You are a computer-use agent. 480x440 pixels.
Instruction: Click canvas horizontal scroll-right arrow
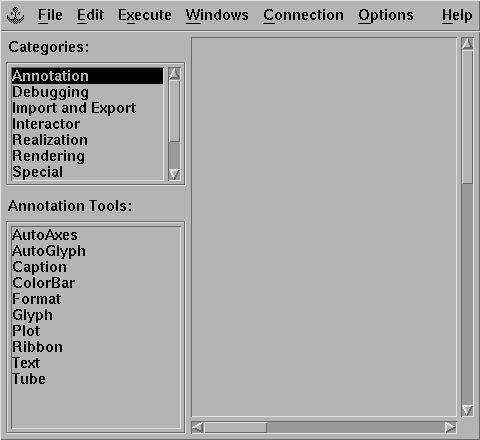[x=450, y=427]
